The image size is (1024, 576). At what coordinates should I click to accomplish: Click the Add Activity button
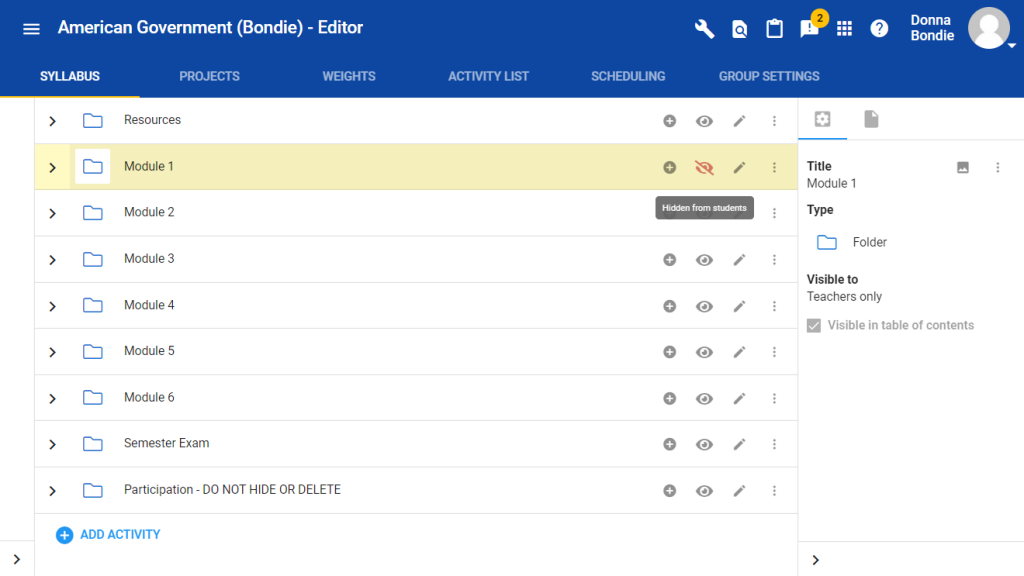108,535
